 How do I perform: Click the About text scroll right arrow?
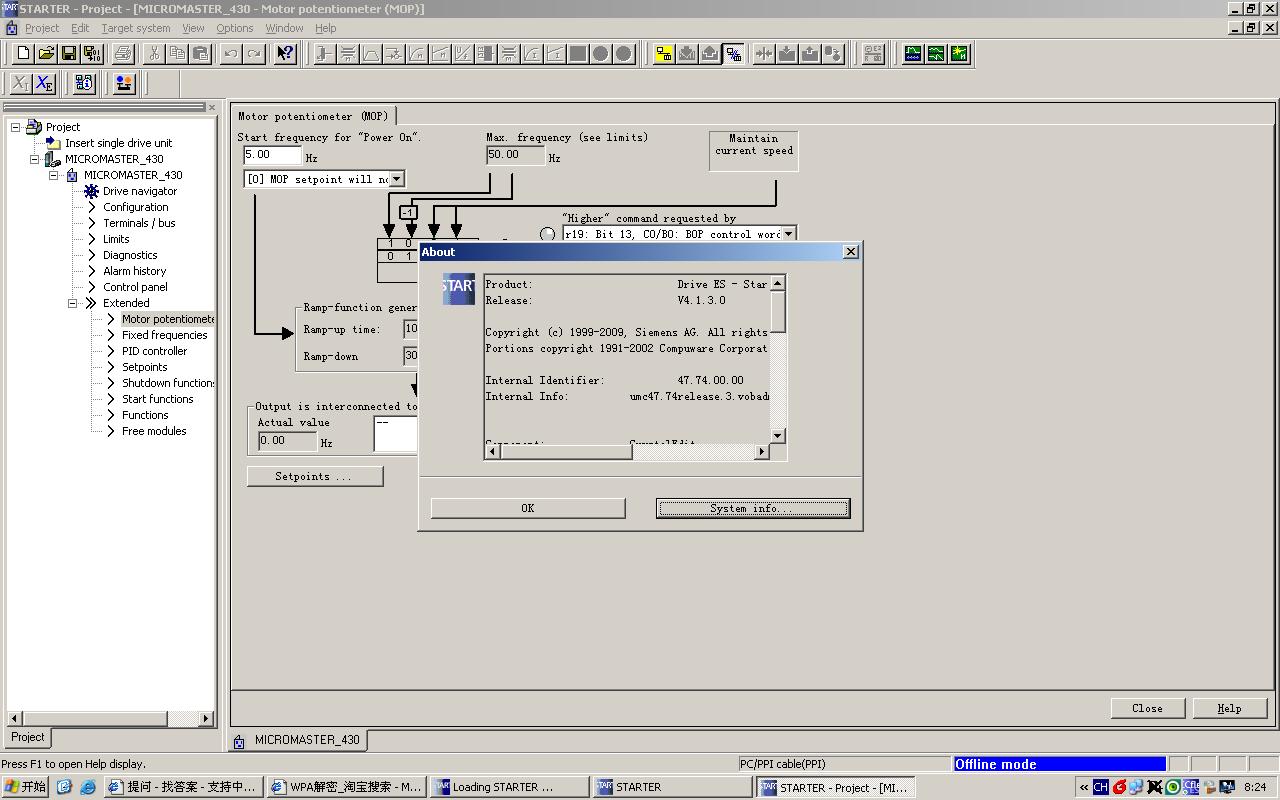click(x=762, y=452)
